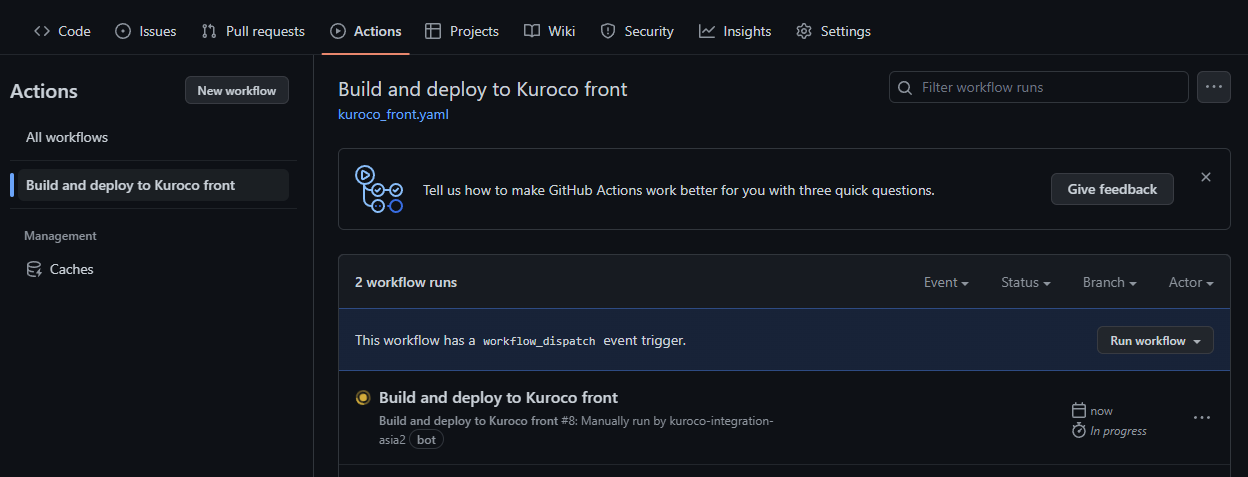Expand the Status filter dropdown
The image size is (1248, 477).
click(1026, 283)
